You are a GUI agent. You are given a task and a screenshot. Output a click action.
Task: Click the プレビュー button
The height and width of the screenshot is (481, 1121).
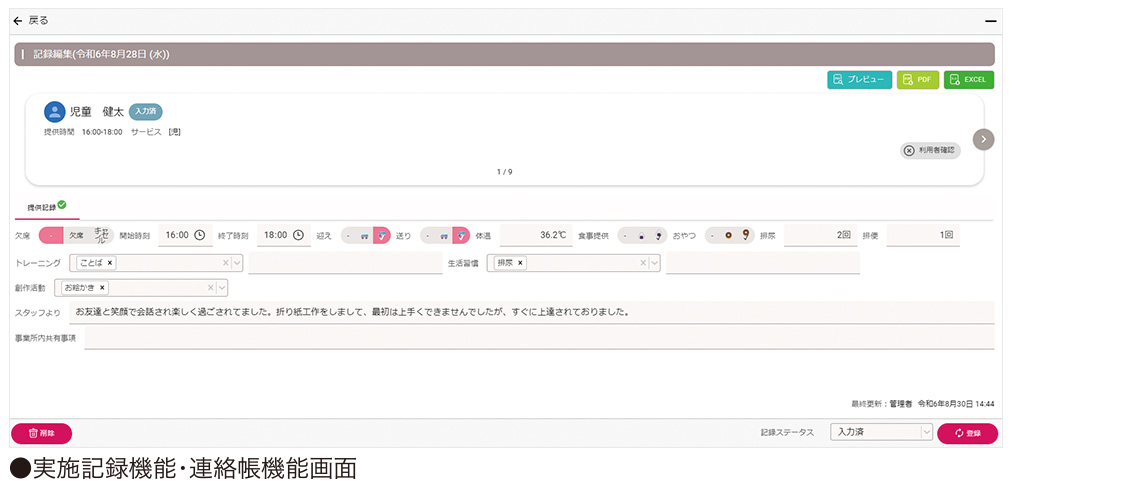(859, 80)
